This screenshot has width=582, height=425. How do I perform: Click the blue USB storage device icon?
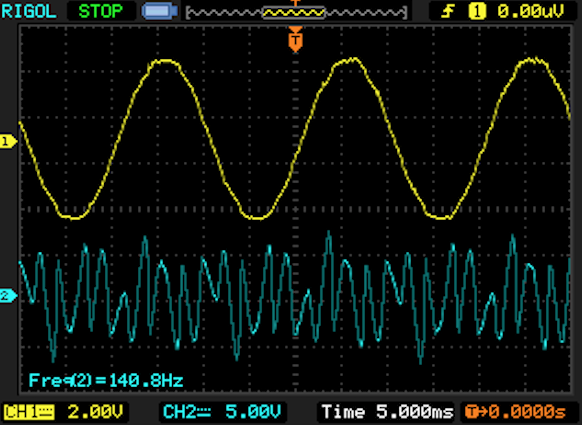tap(160, 11)
